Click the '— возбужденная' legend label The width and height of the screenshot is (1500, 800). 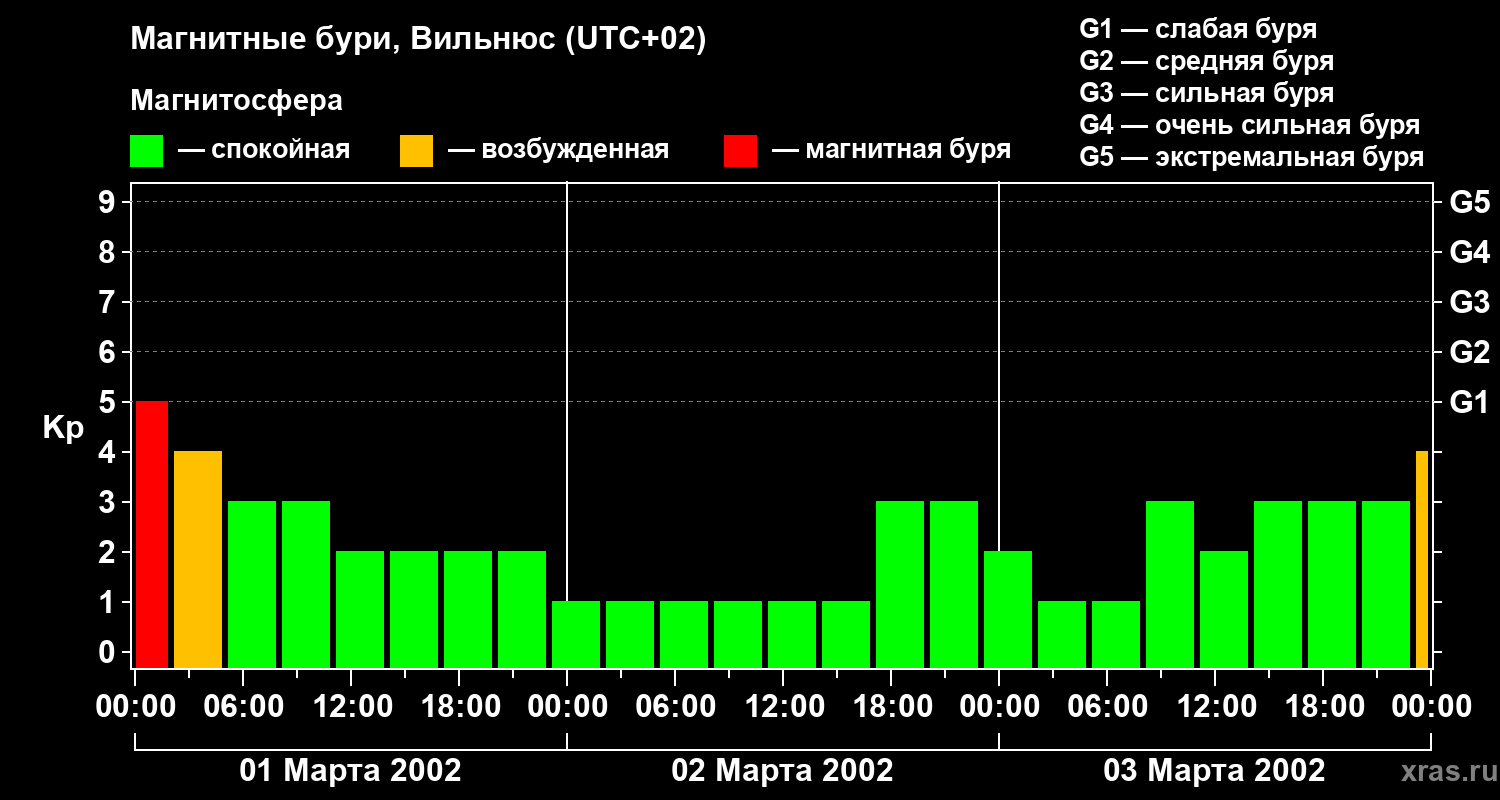[x=559, y=151]
